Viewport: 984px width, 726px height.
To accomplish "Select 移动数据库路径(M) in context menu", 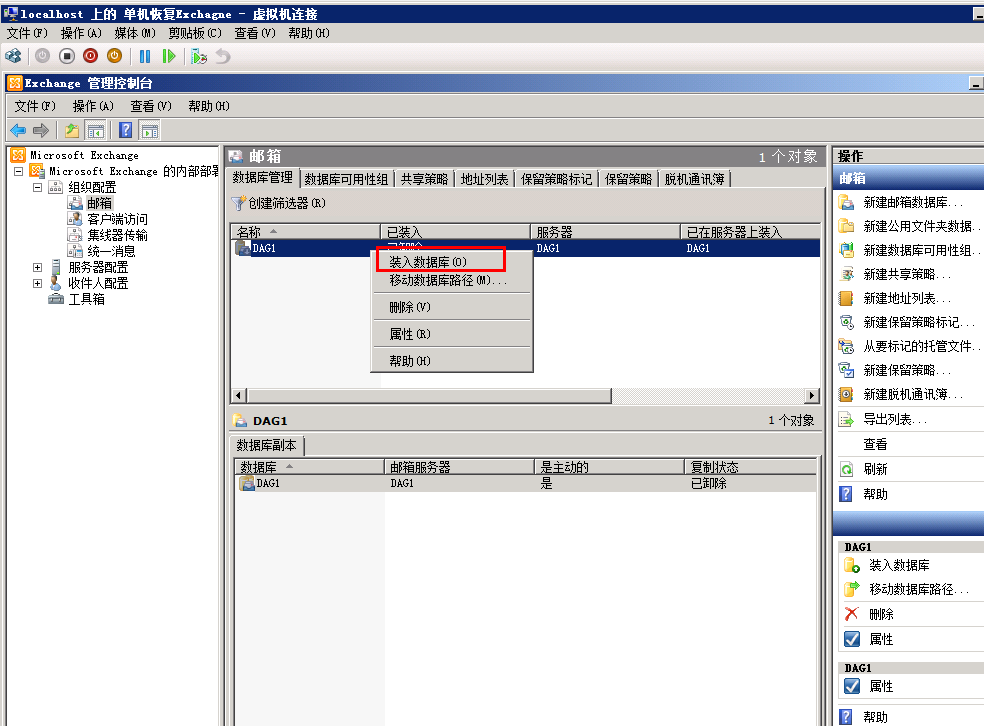I will pyautogui.click(x=451, y=280).
